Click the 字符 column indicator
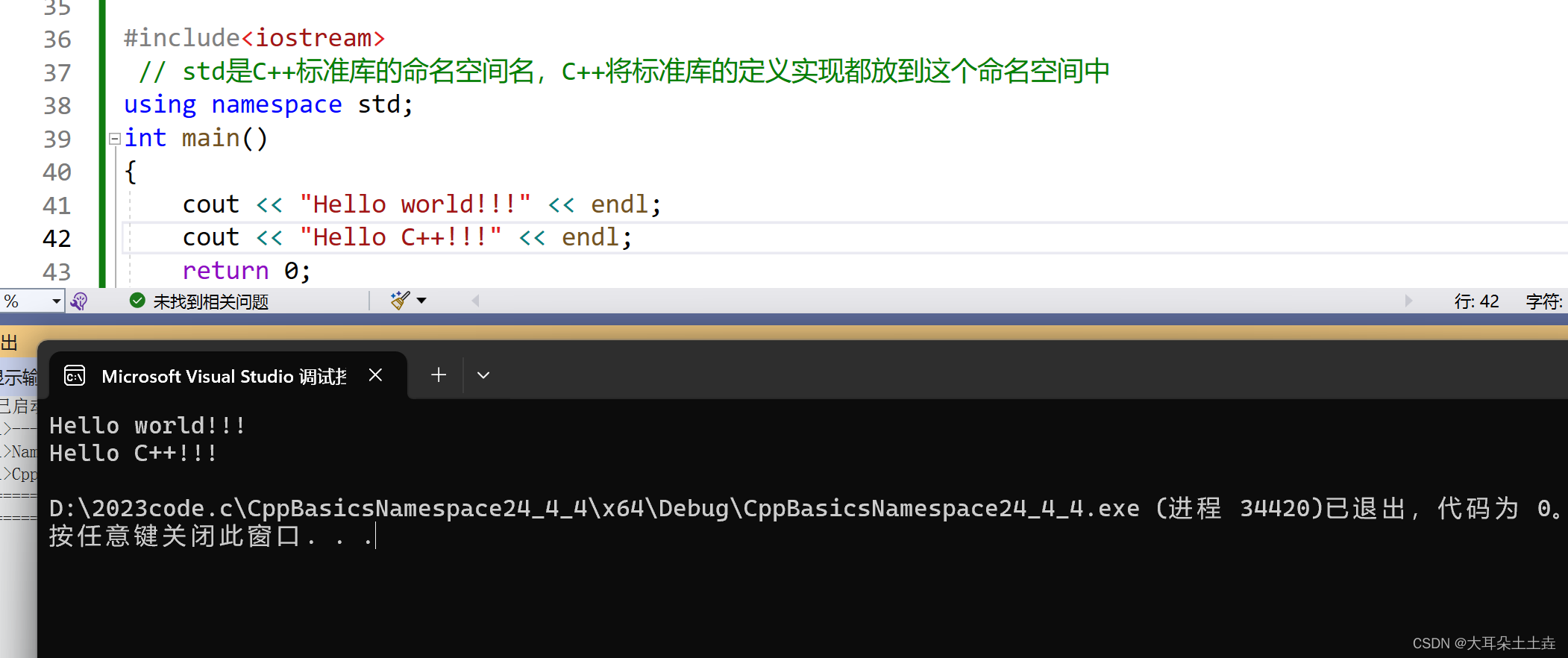Viewport: 1568px width, 658px height. pos(1544,301)
